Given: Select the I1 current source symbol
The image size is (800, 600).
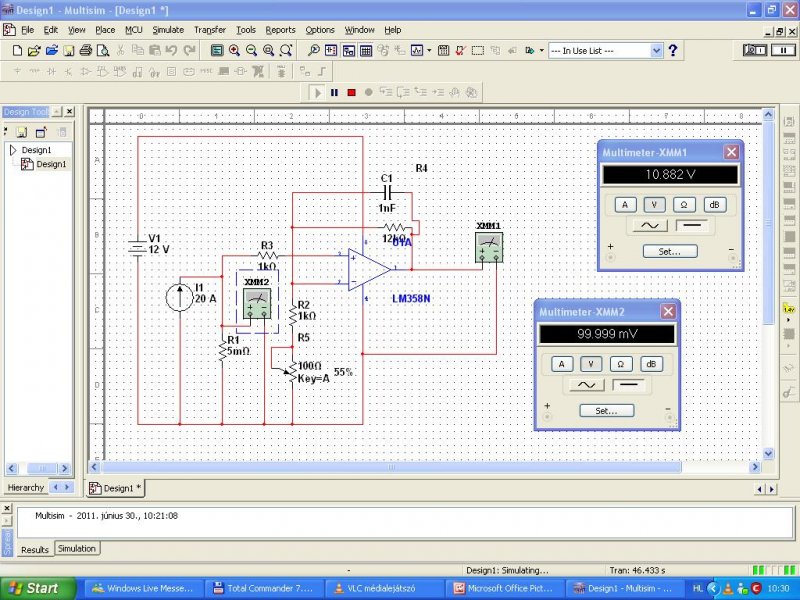Looking at the screenshot, I should (x=180, y=297).
